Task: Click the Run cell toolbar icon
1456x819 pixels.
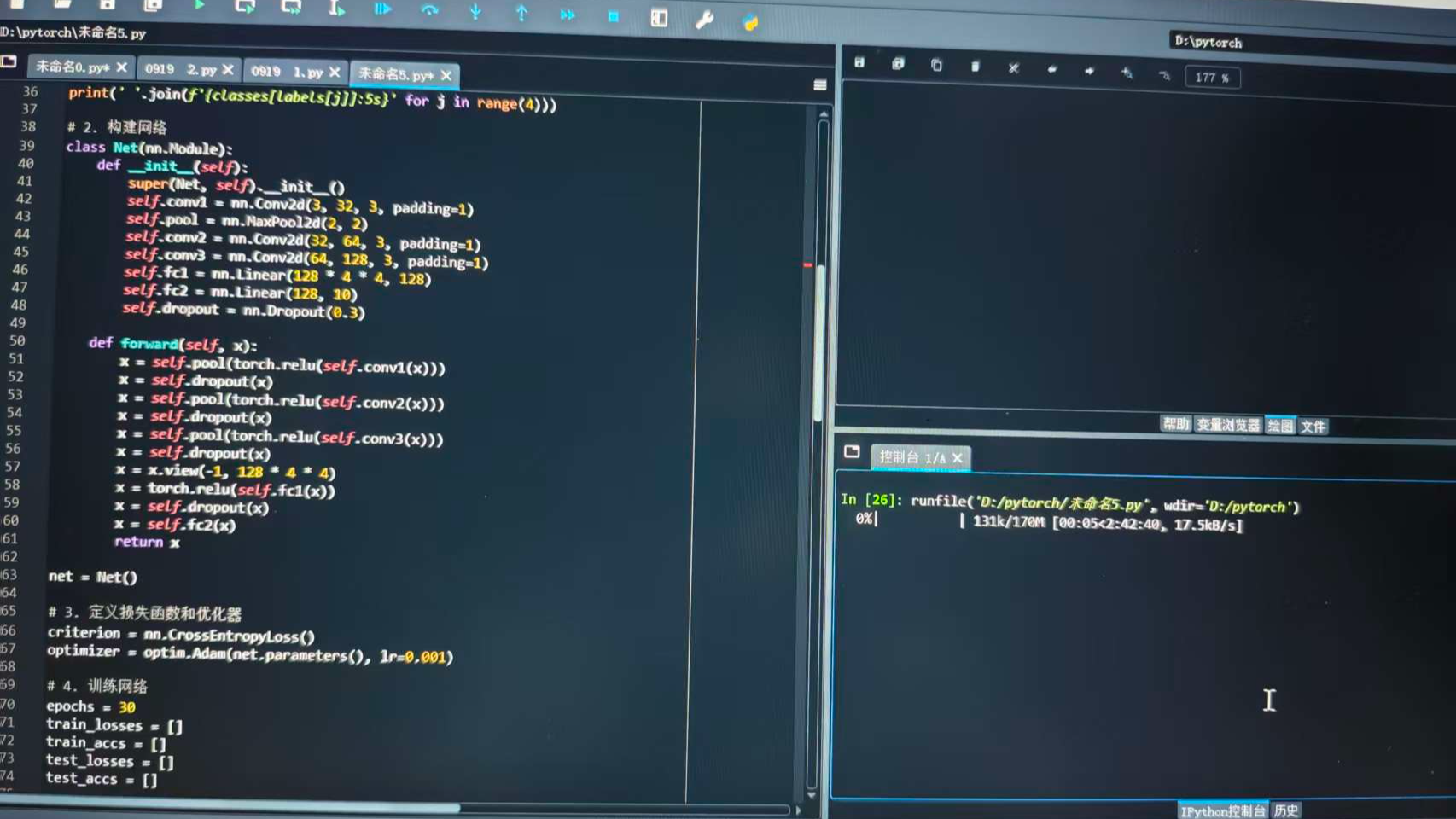Action: click(245, 7)
